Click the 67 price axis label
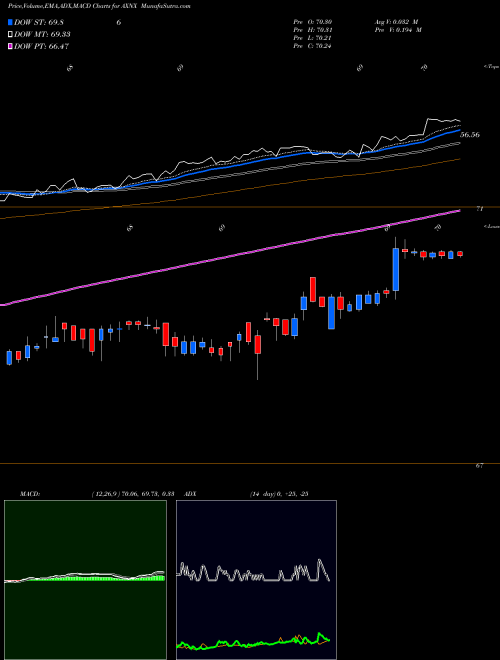Screen dimensions: 500x660 click(479, 466)
